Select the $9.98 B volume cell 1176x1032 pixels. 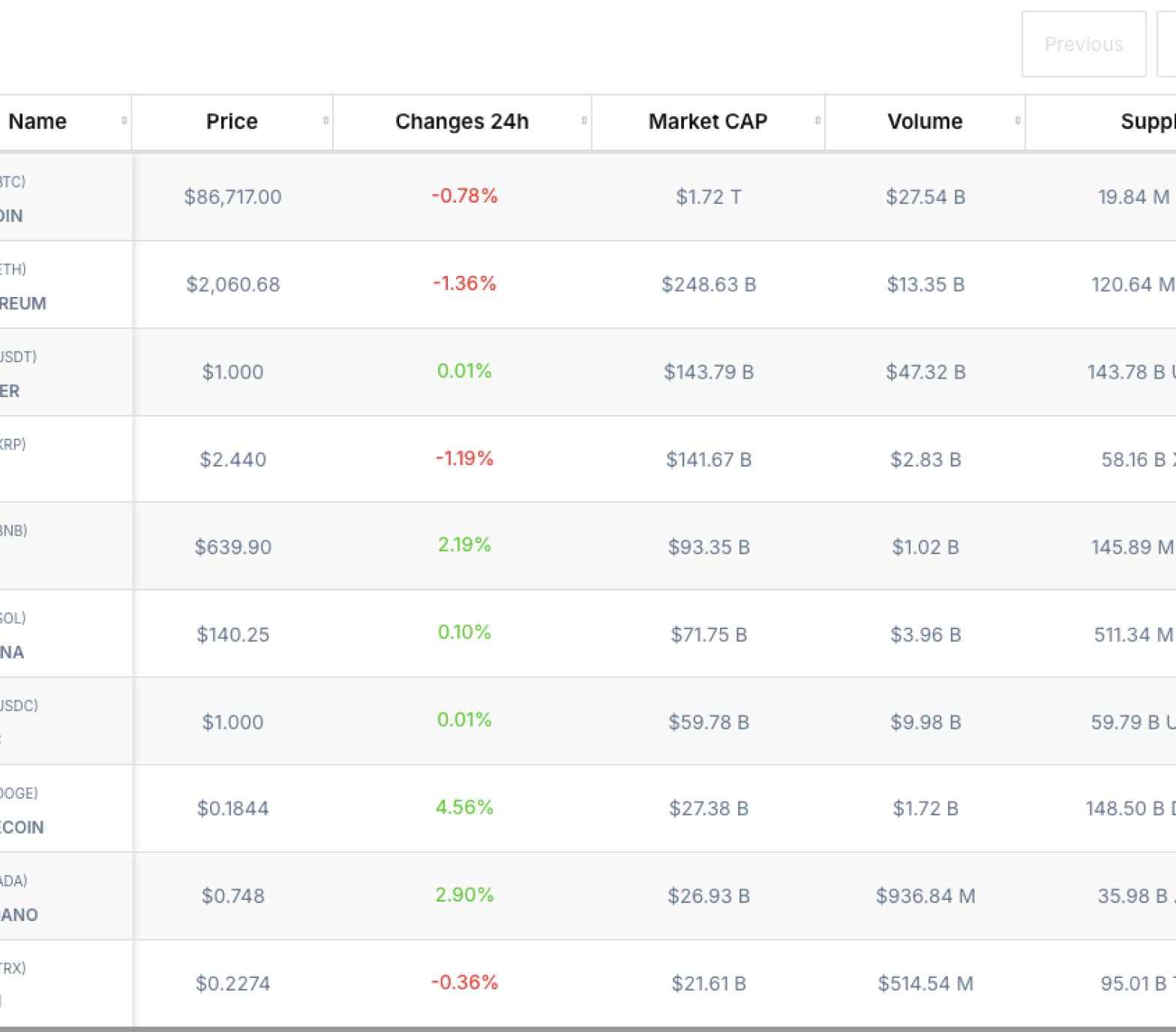[x=925, y=722]
